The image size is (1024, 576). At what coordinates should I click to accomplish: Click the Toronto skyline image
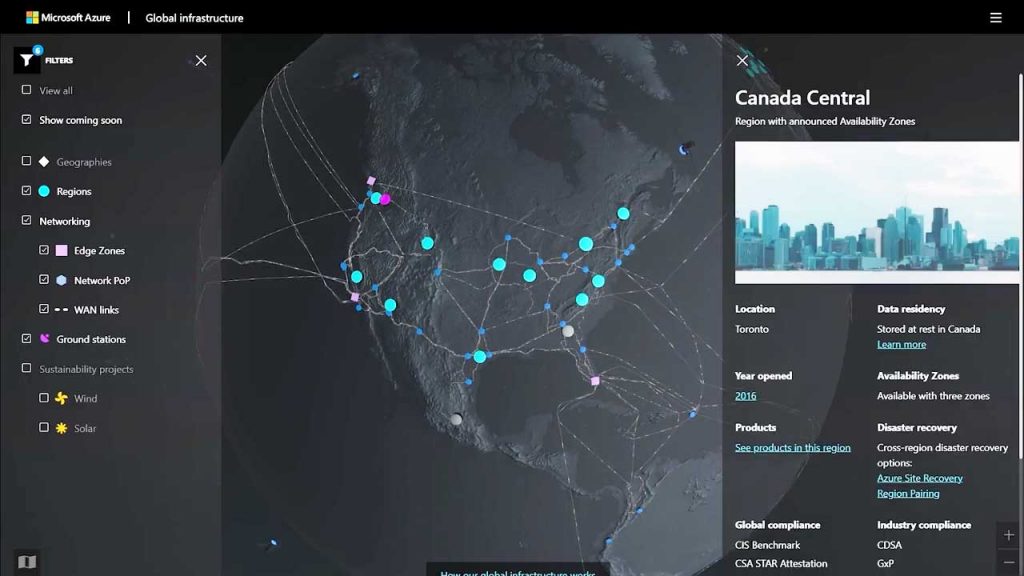pos(876,213)
